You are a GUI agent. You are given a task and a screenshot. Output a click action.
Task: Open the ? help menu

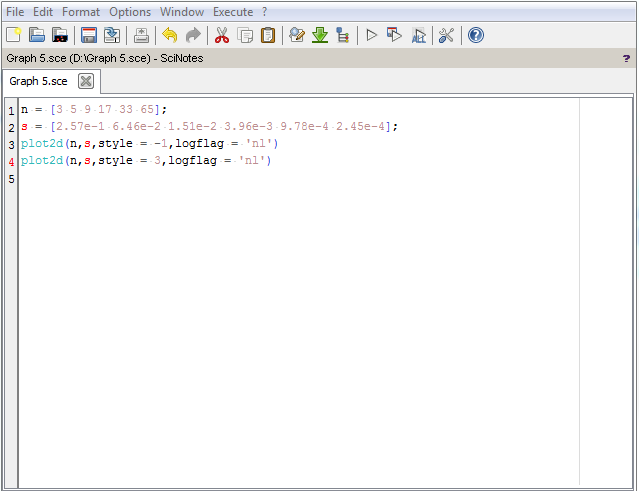pyautogui.click(x=264, y=12)
